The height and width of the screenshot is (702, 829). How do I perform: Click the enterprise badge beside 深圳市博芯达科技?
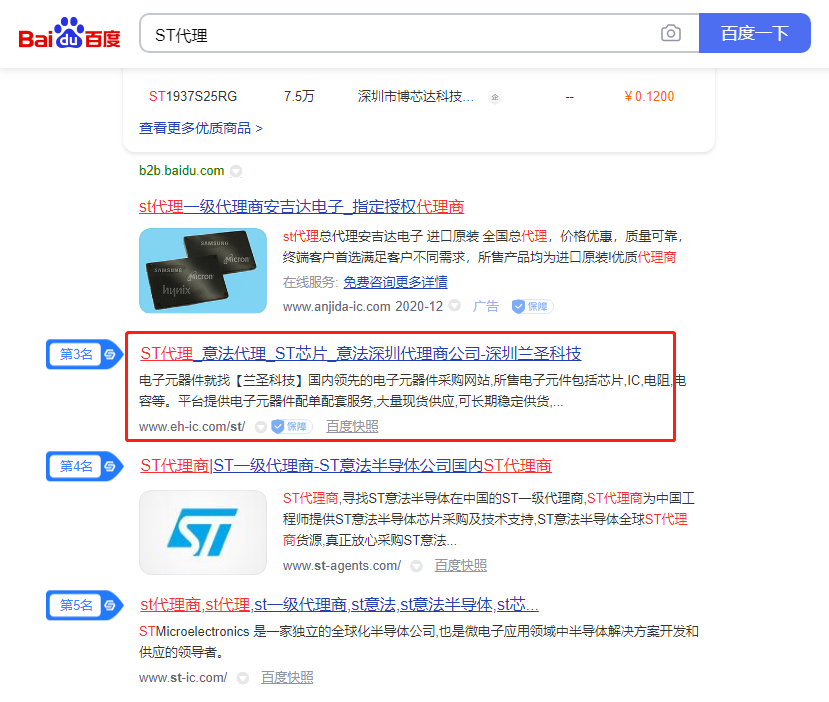495,97
